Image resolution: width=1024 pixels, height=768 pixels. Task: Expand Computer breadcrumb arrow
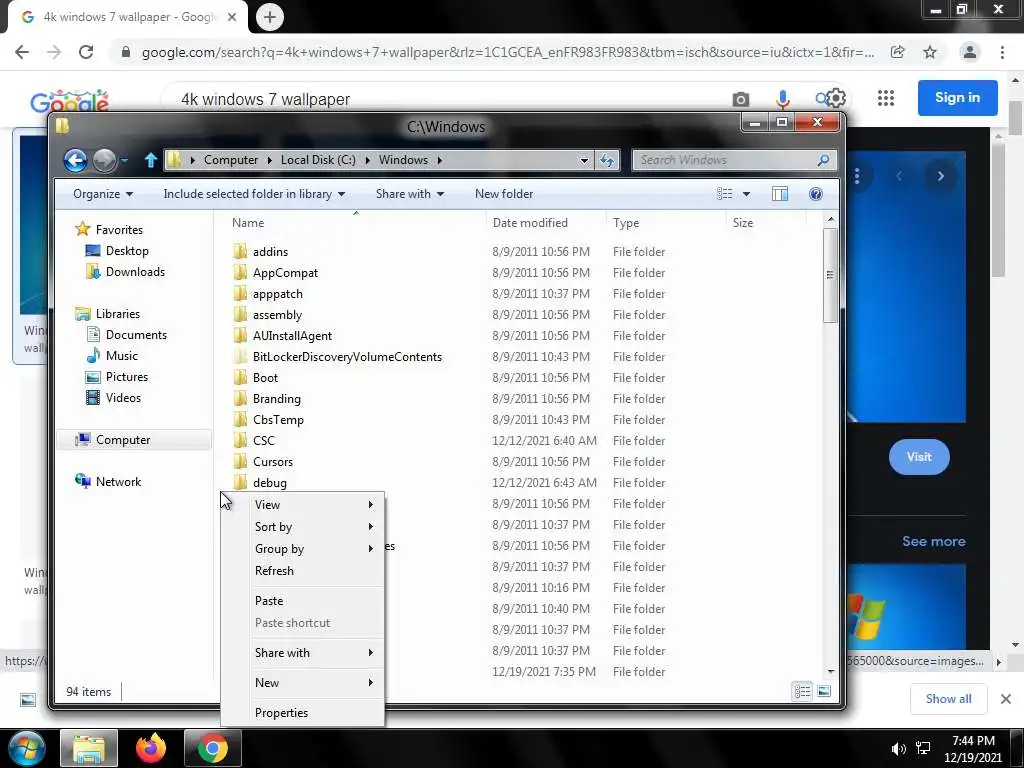point(269,160)
